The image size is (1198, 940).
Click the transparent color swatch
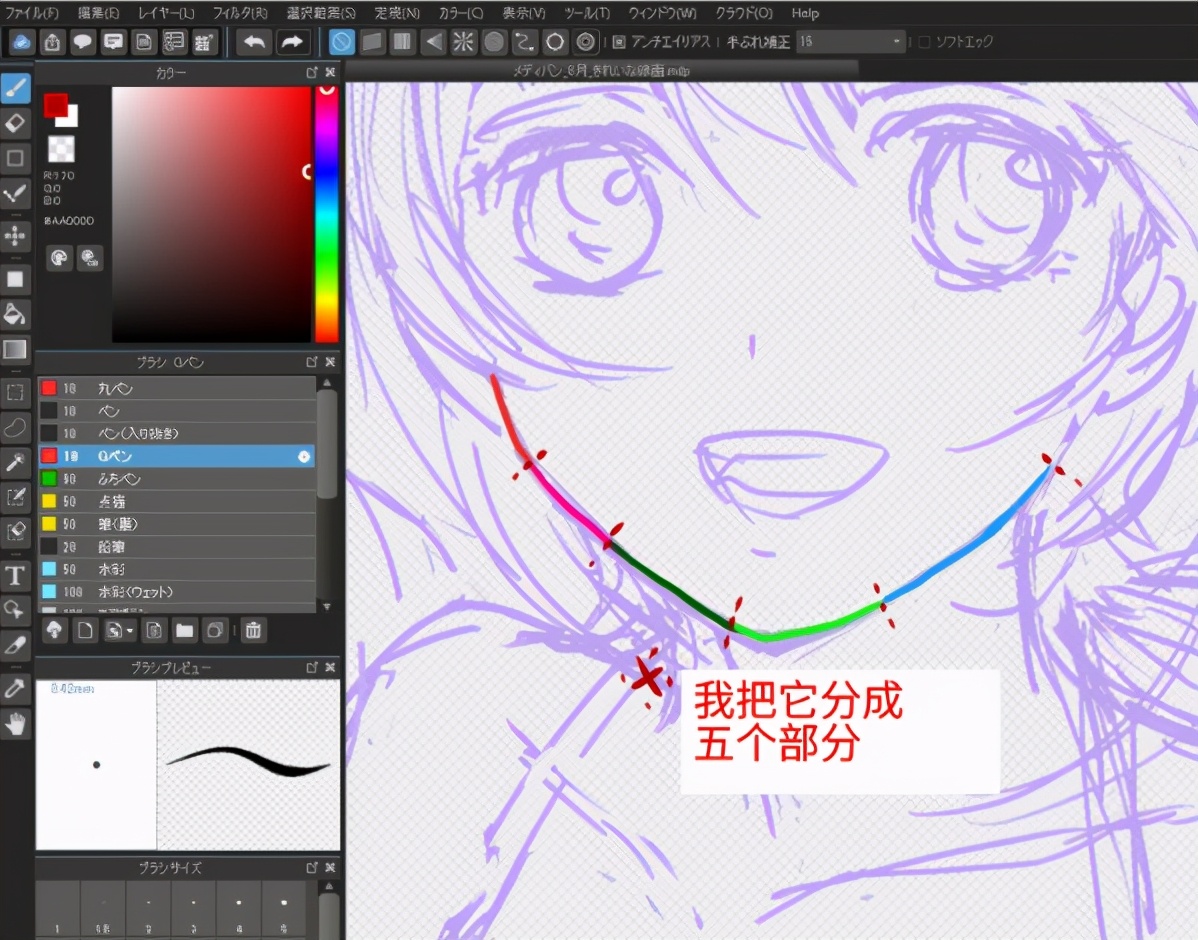[x=61, y=149]
